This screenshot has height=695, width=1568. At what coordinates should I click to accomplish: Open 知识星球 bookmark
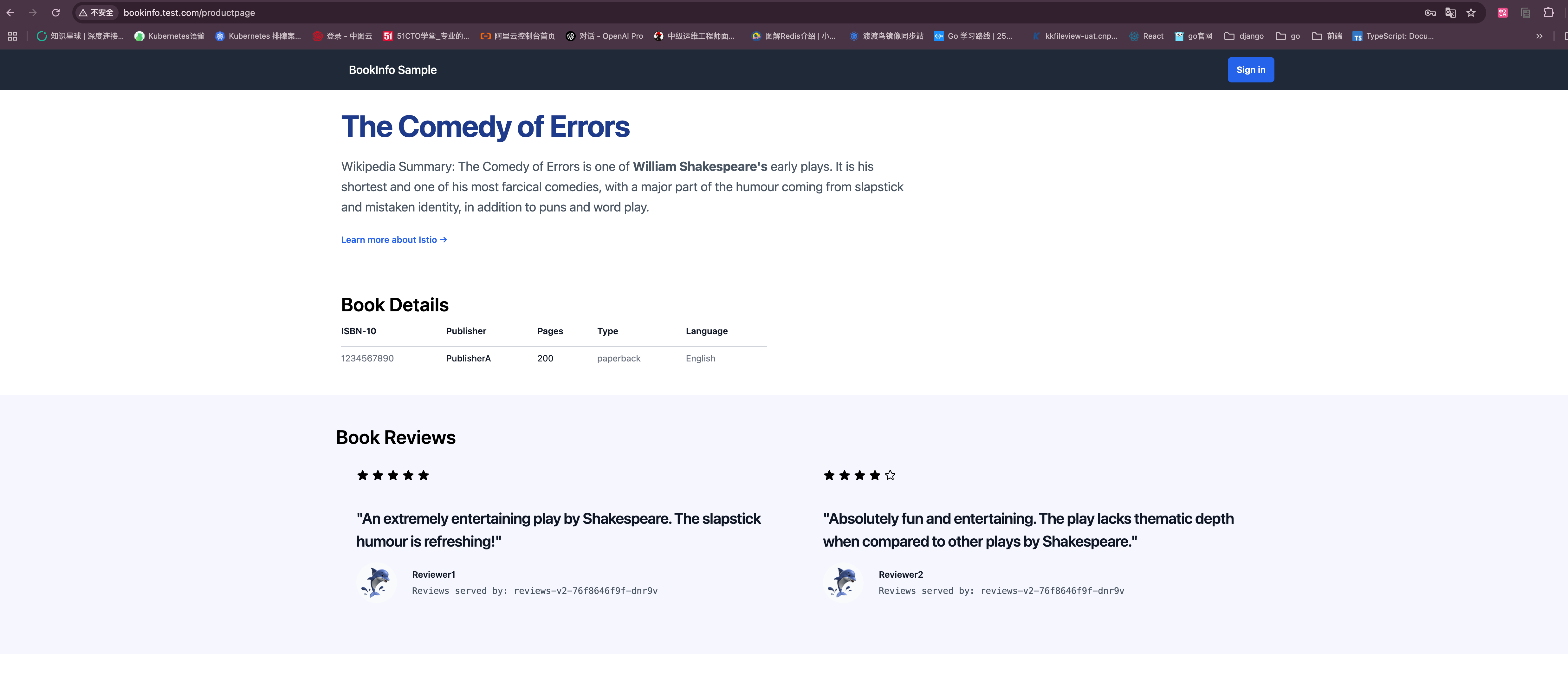click(80, 36)
